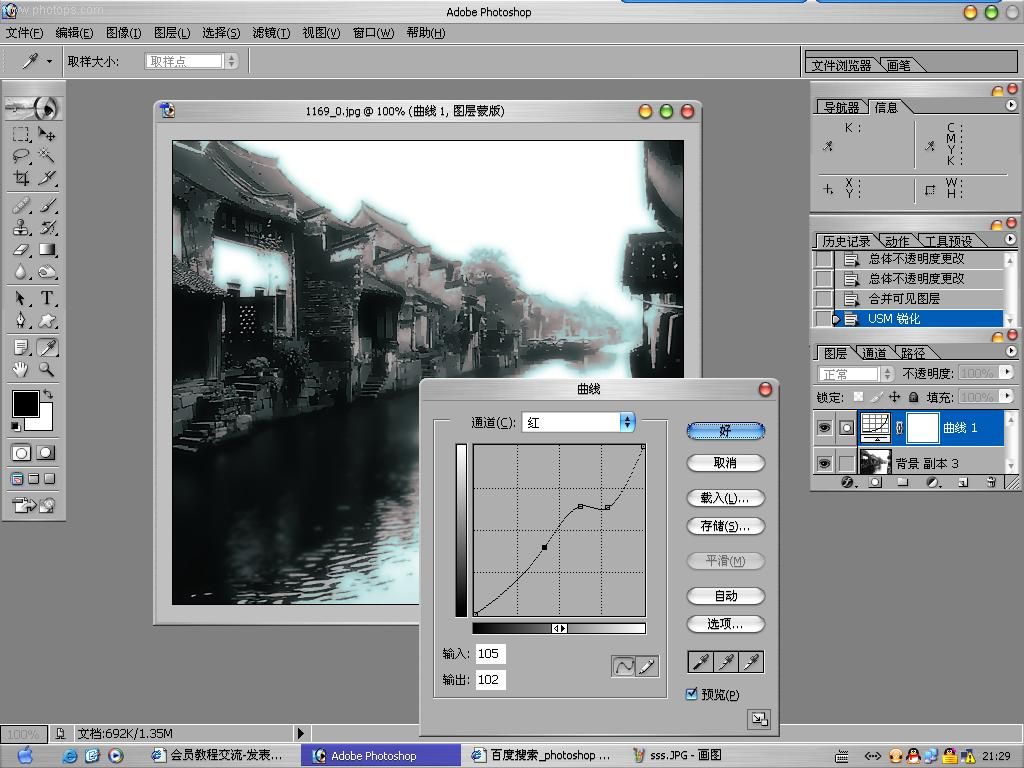The width and height of the screenshot is (1024, 768).
Task: Choose the Lasso tool
Action: click(x=22, y=155)
